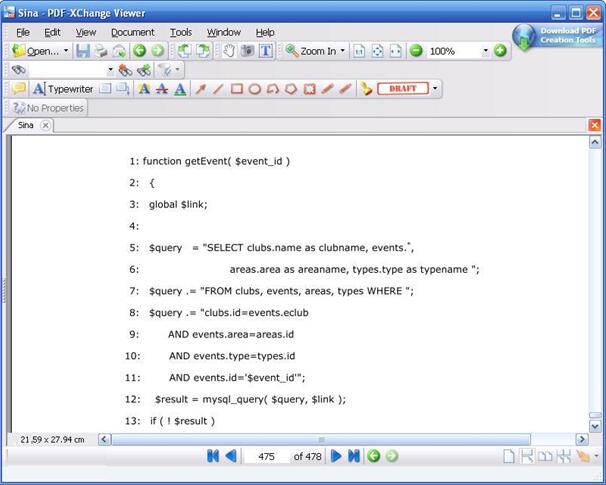Screen dimensions: 606x485
Task: Click the Snapshot camera tool
Action: pos(247,51)
